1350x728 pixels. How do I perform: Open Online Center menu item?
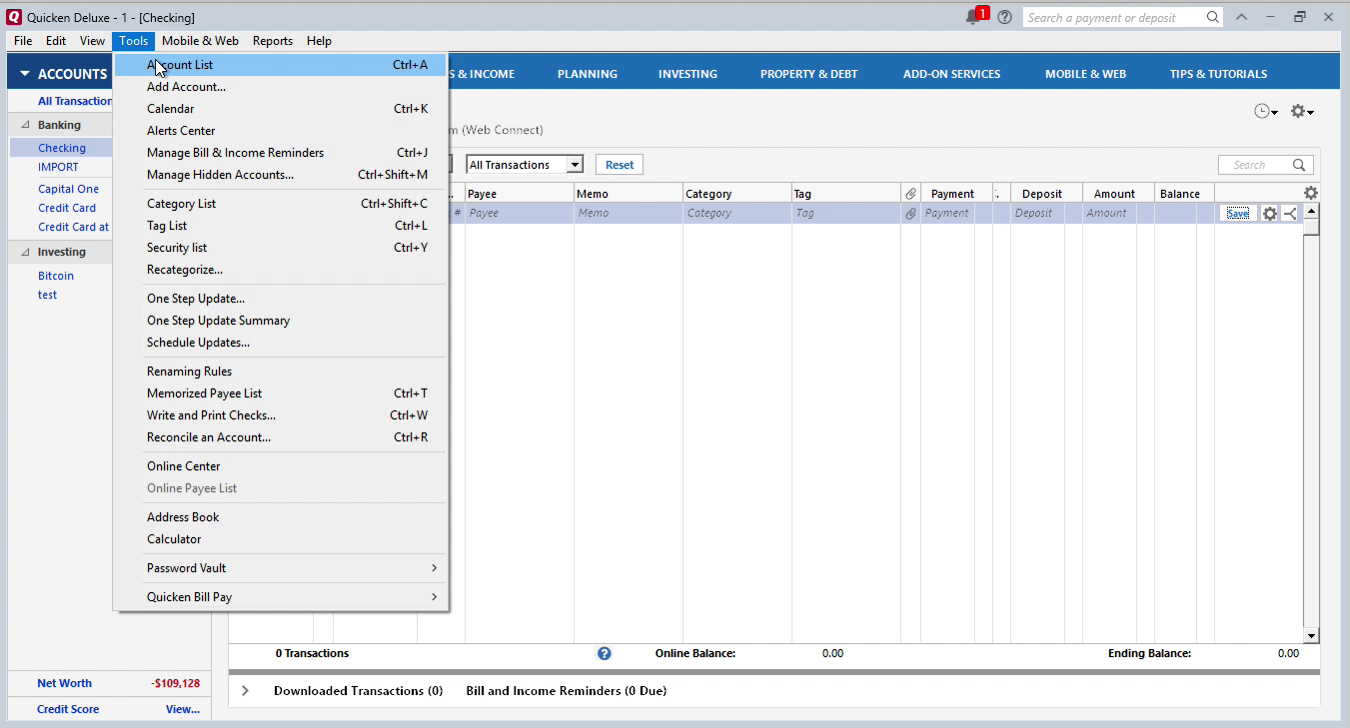(x=280, y=467)
